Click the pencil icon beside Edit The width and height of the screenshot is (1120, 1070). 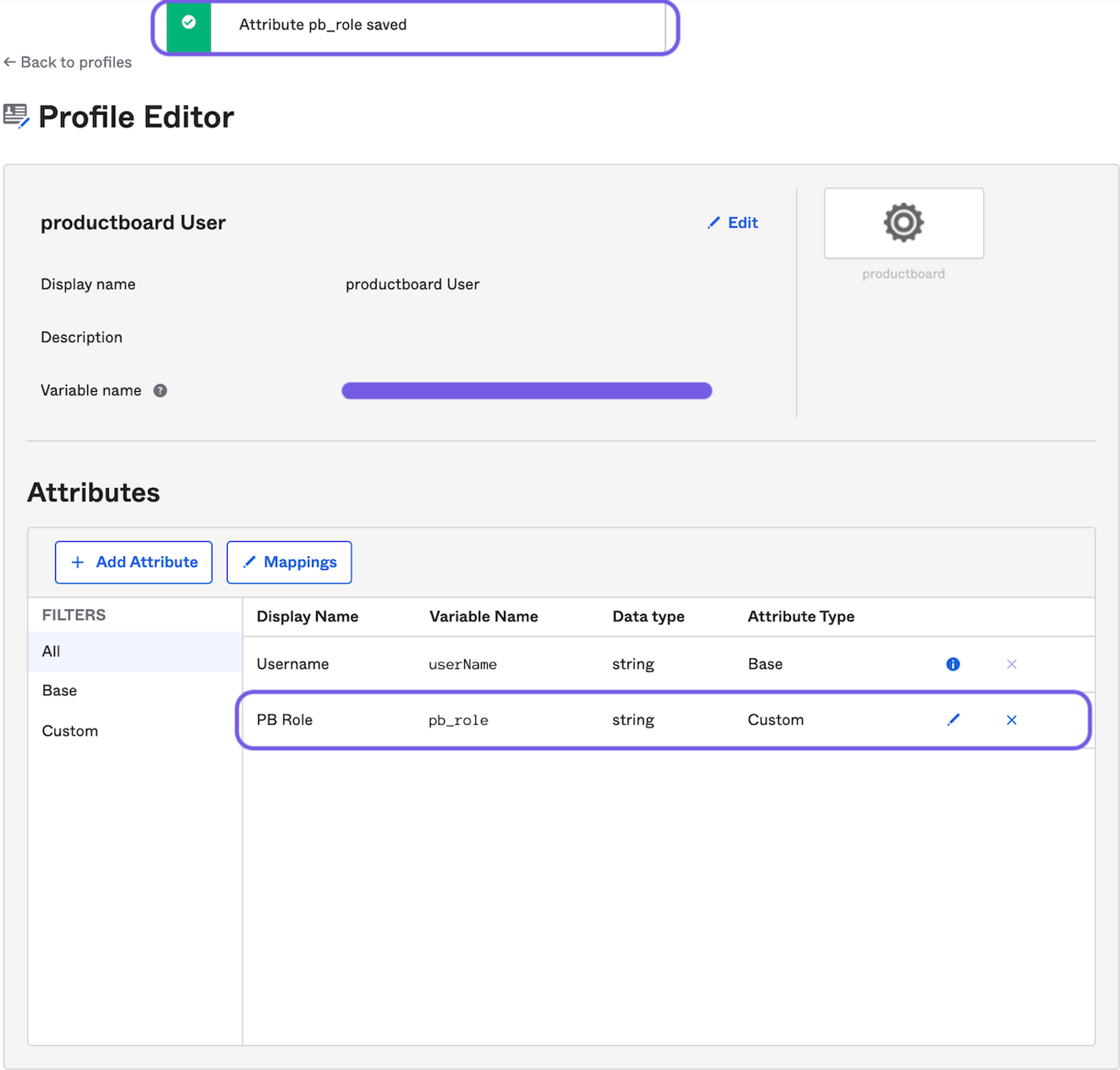(713, 222)
